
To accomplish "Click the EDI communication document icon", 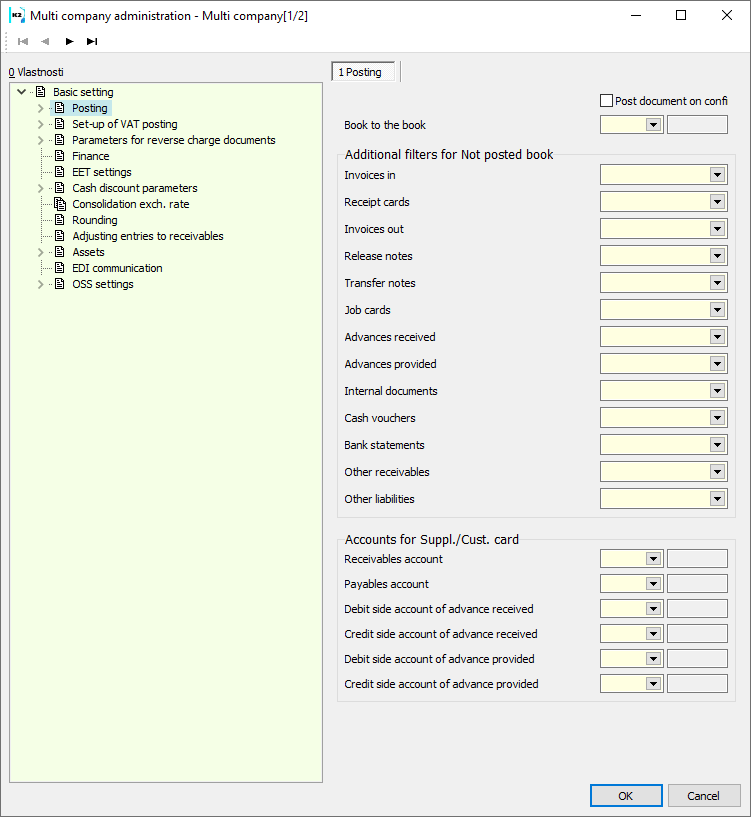I will point(60,268).
